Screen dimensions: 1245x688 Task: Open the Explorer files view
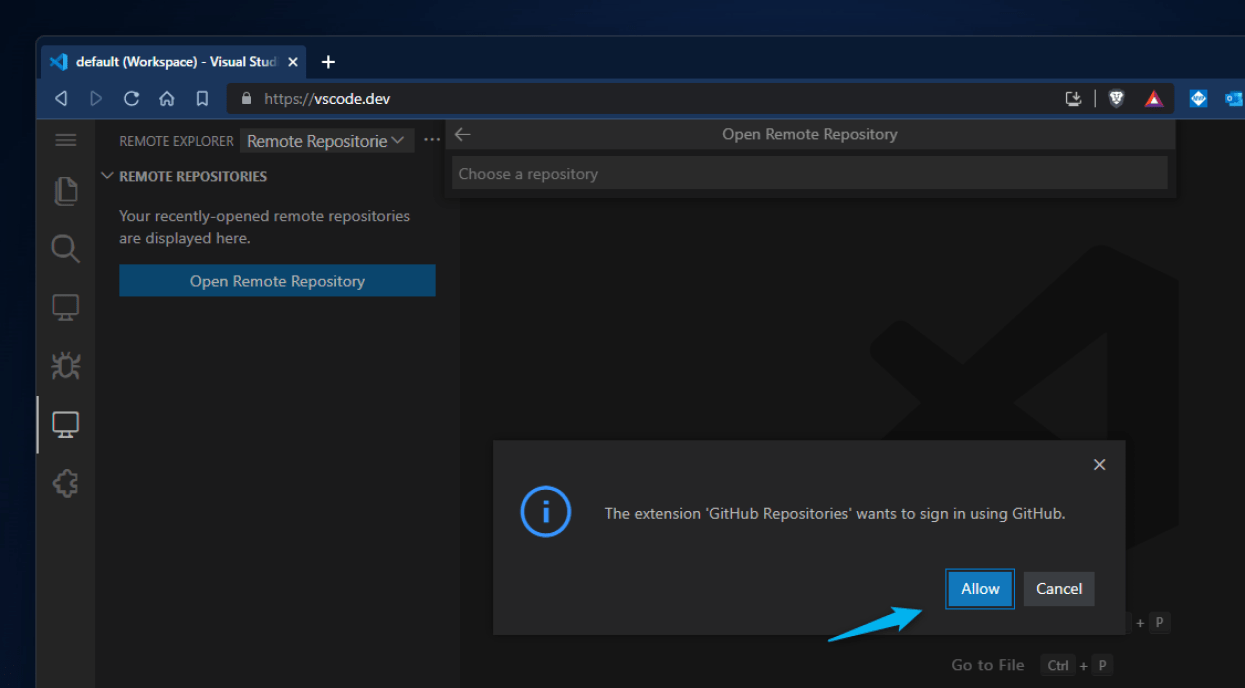point(65,190)
